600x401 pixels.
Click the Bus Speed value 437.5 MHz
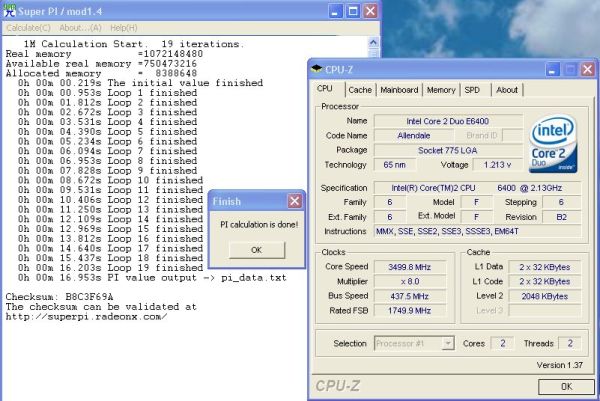pos(410,296)
